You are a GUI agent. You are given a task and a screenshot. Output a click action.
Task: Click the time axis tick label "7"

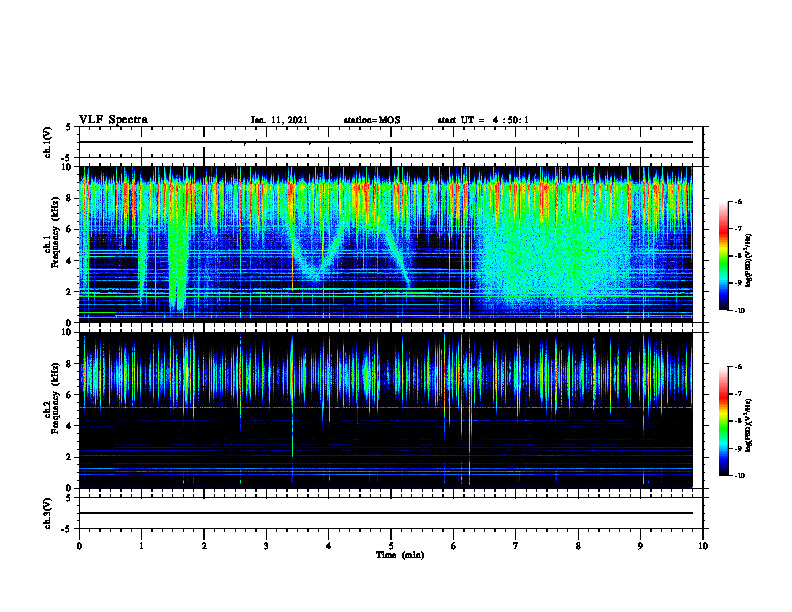pos(516,545)
